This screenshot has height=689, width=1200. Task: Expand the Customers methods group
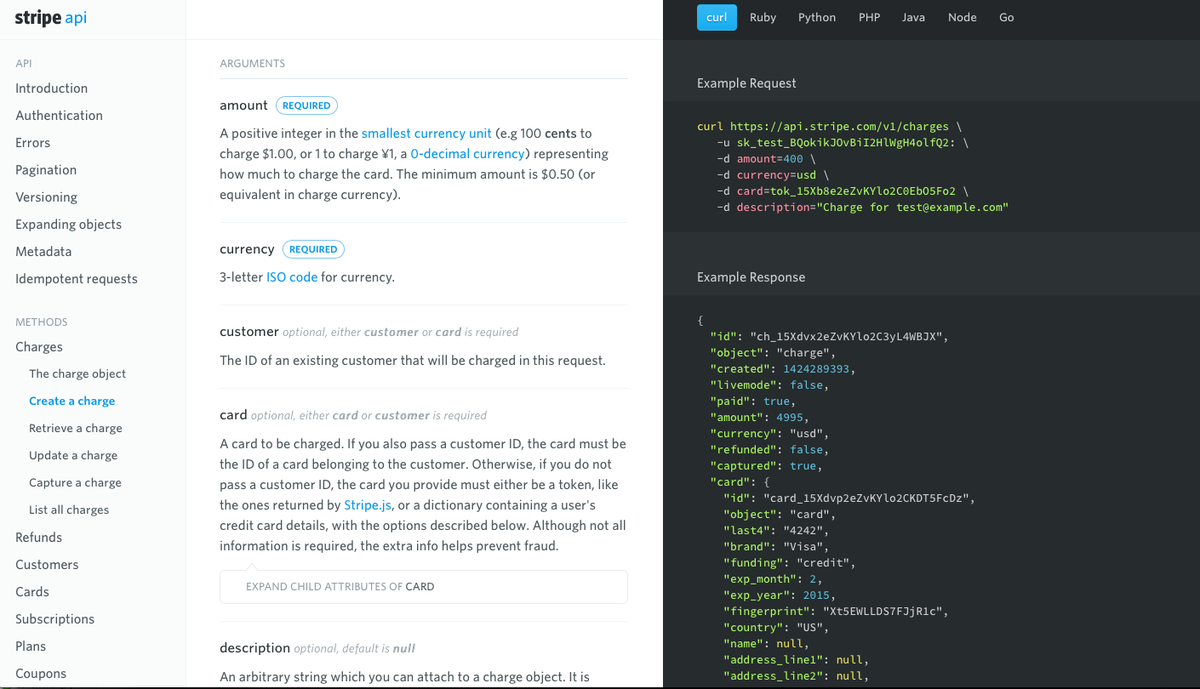47,564
